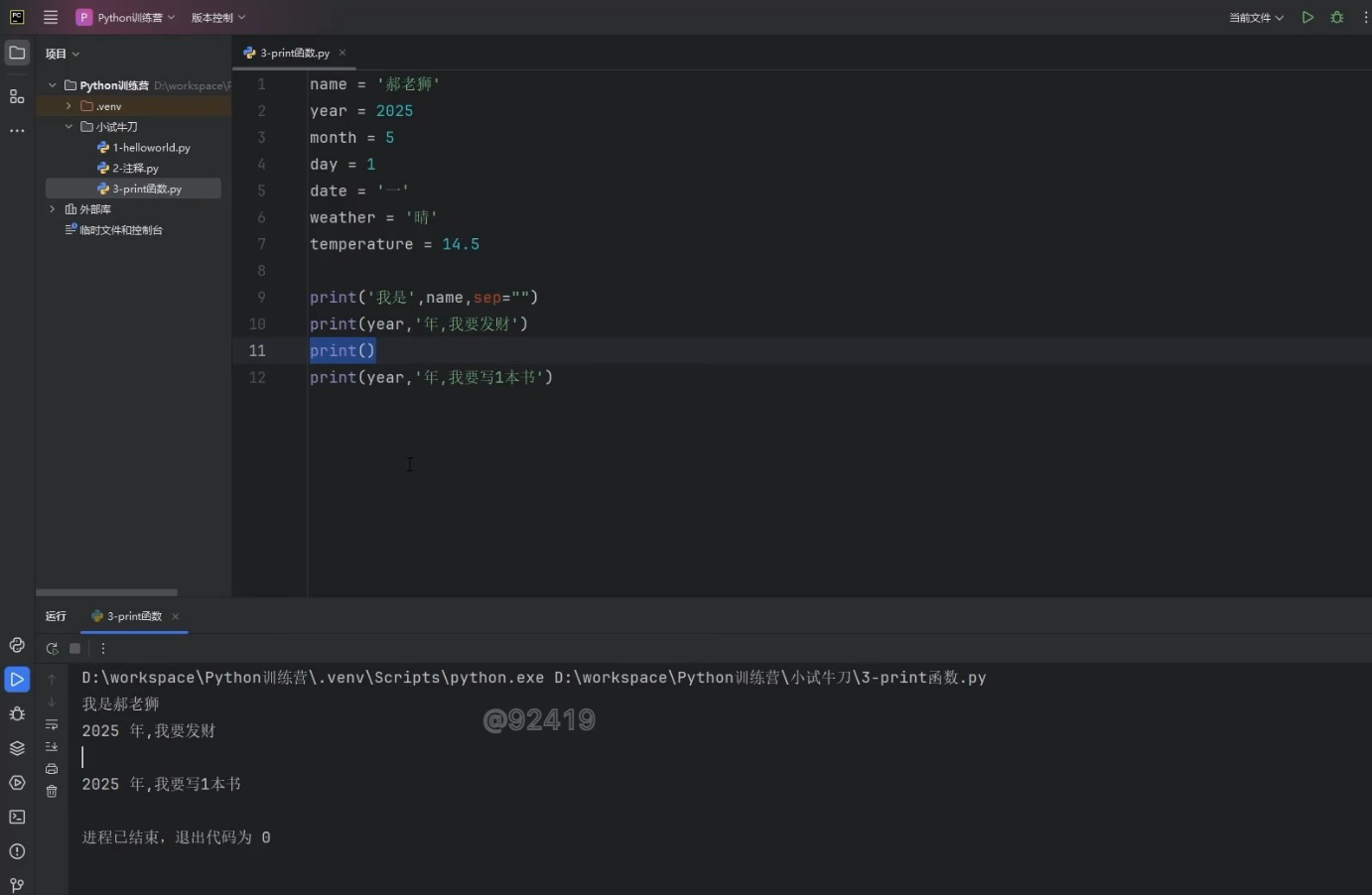Expand the .venv folder
Screen dimensions: 1372x895
(69, 106)
